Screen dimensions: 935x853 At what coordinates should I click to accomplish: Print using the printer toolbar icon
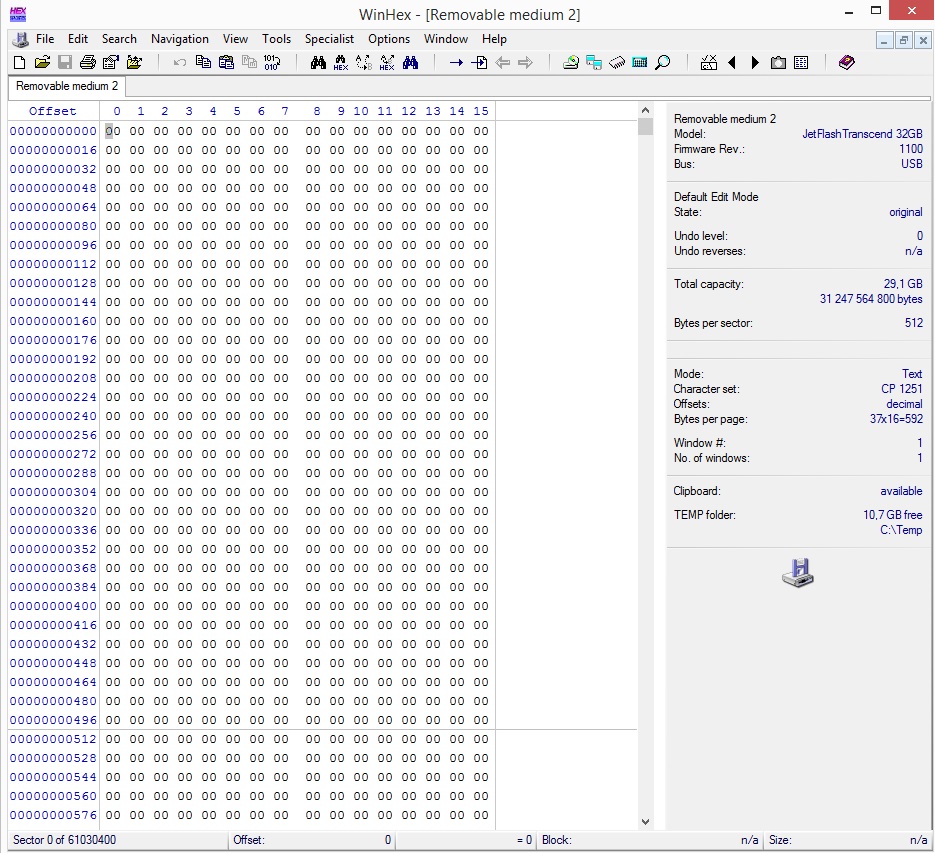coord(88,63)
